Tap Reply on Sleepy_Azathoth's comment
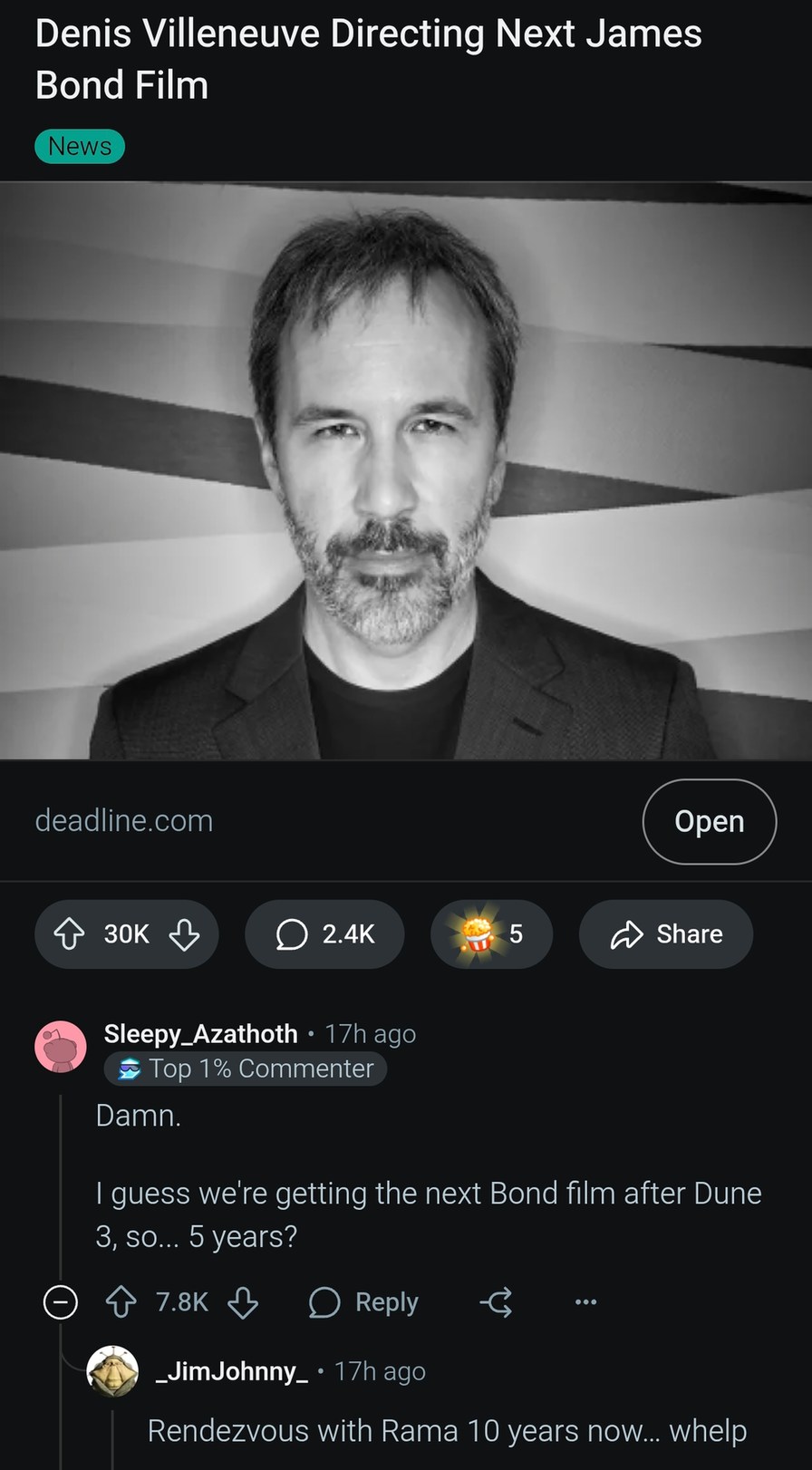812x1470 pixels. (362, 1302)
